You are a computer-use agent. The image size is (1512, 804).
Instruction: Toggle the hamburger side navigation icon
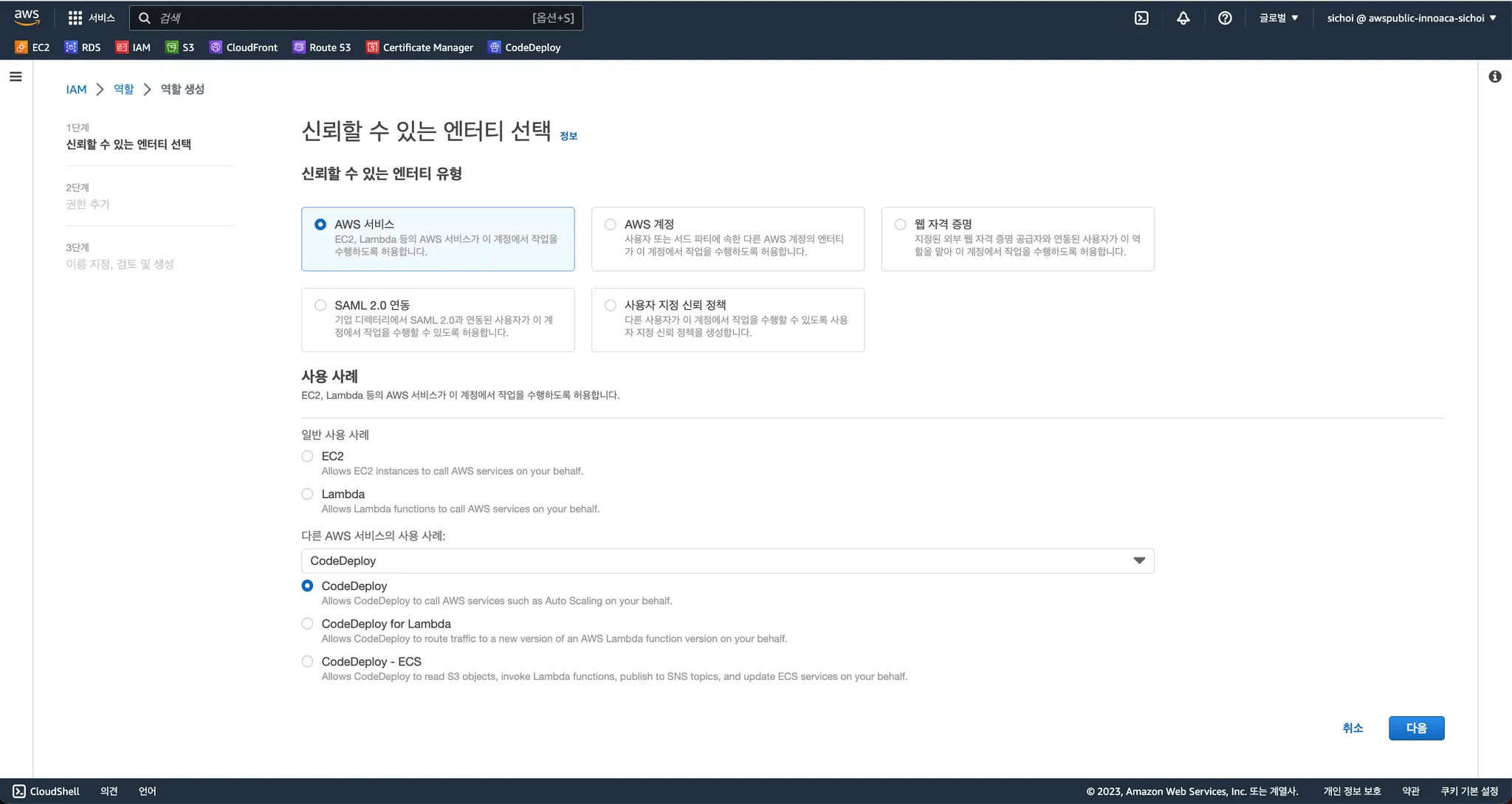[x=16, y=77]
